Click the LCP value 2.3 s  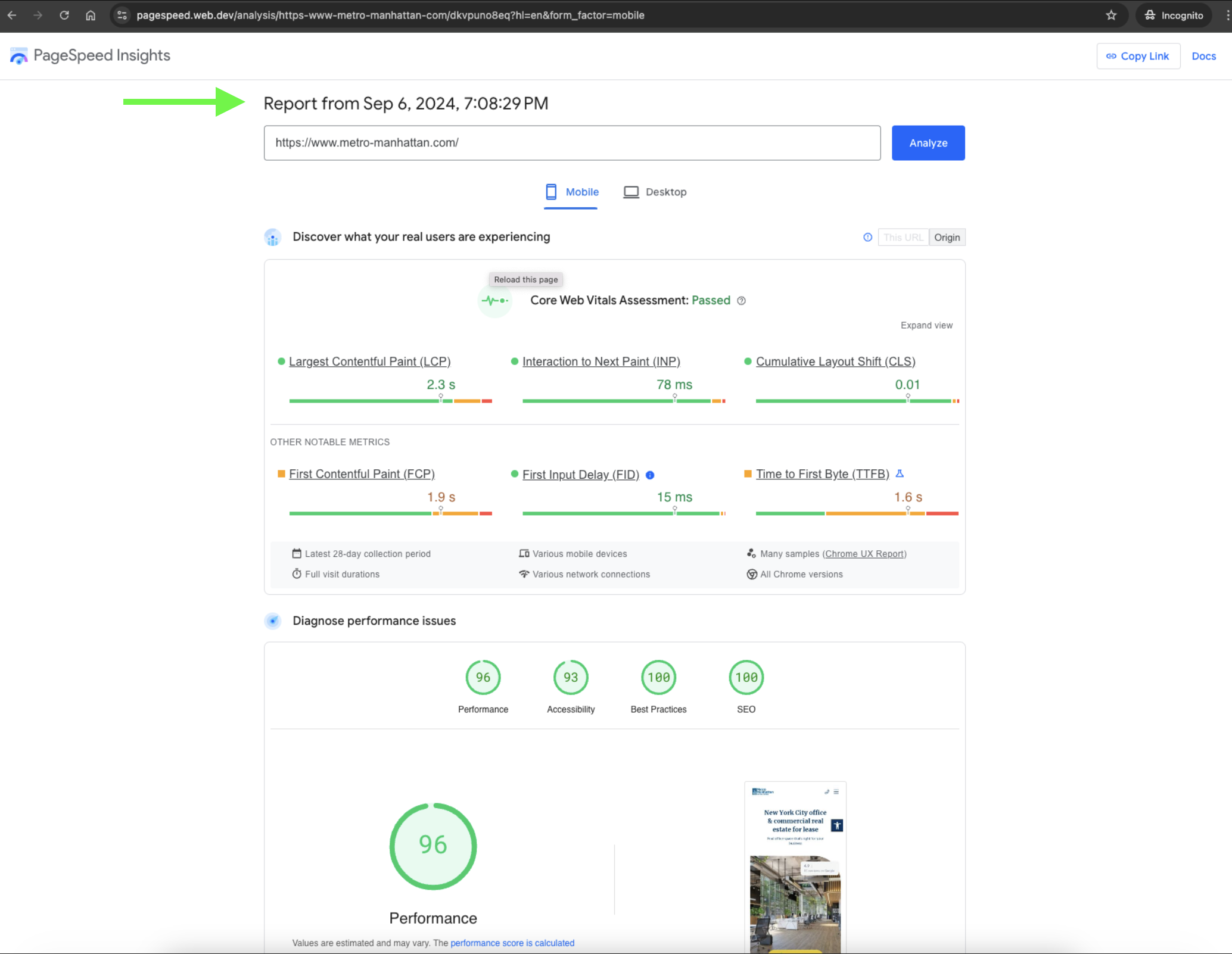(x=441, y=385)
